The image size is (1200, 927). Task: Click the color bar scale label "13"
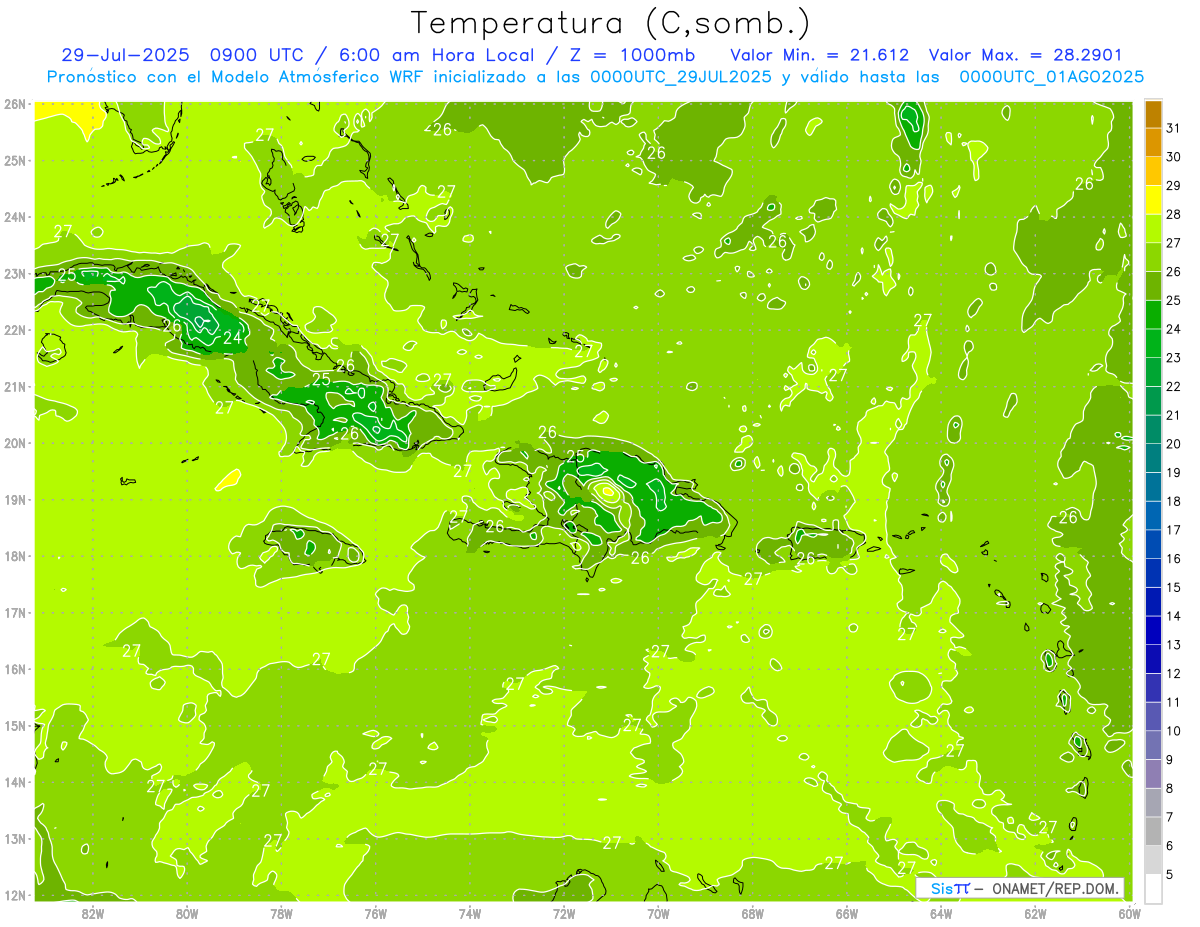[1174, 645]
